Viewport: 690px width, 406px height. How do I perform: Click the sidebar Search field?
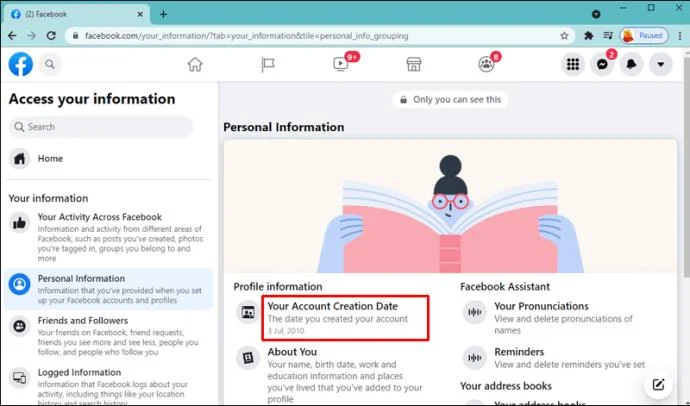coord(101,127)
